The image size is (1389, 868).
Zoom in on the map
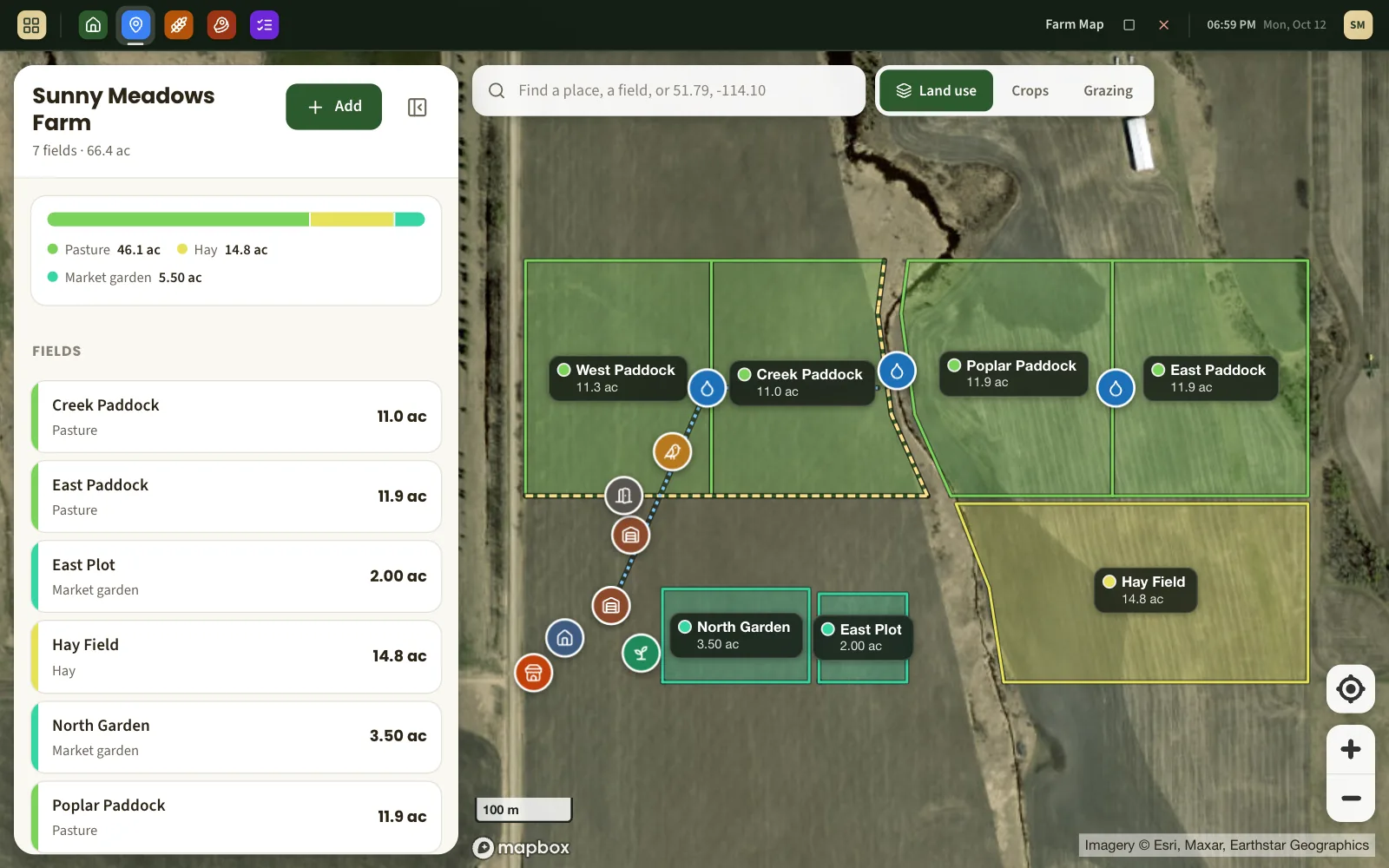tap(1350, 749)
